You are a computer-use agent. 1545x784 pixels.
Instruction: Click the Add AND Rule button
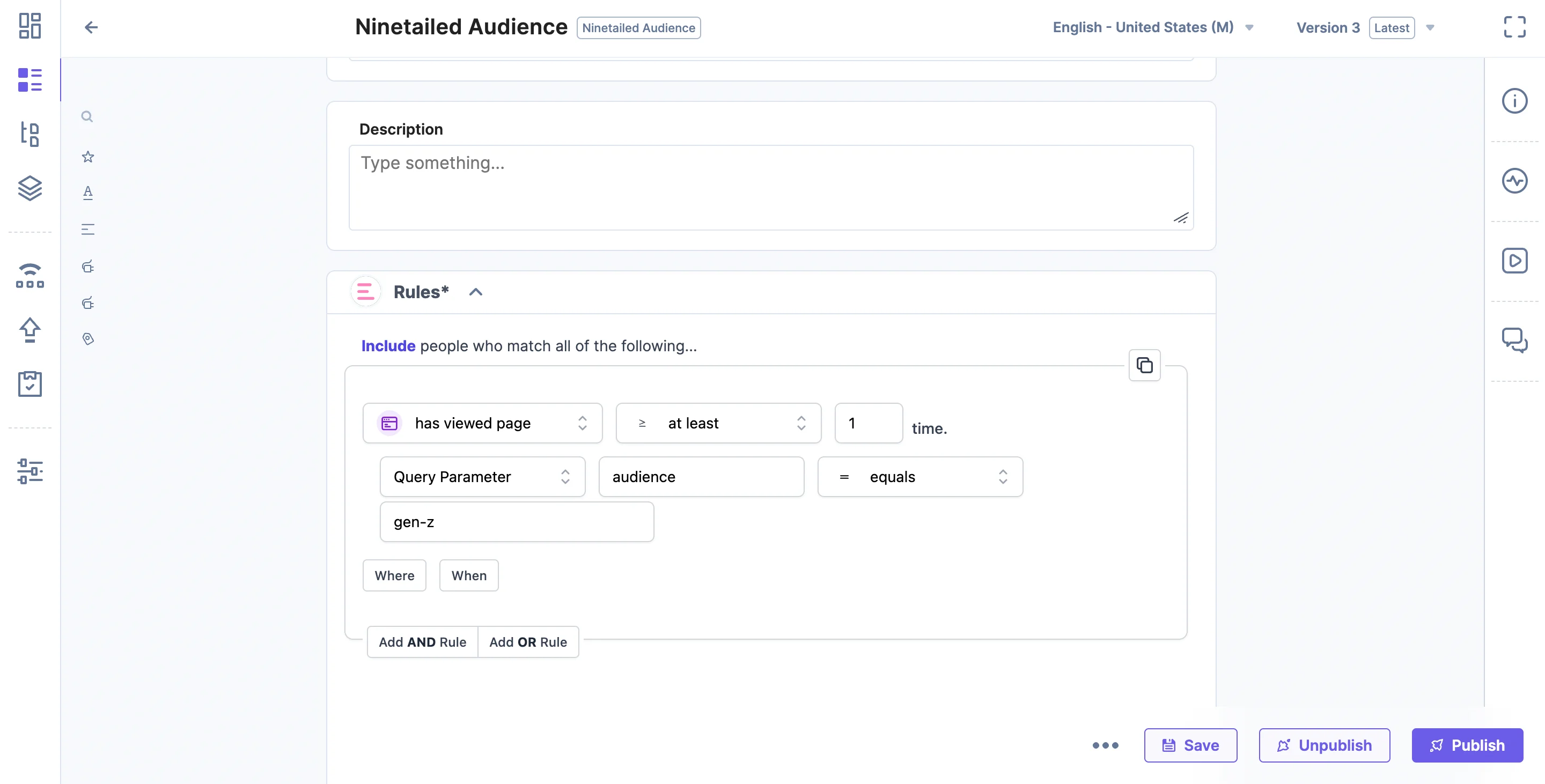click(x=422, y=642)
